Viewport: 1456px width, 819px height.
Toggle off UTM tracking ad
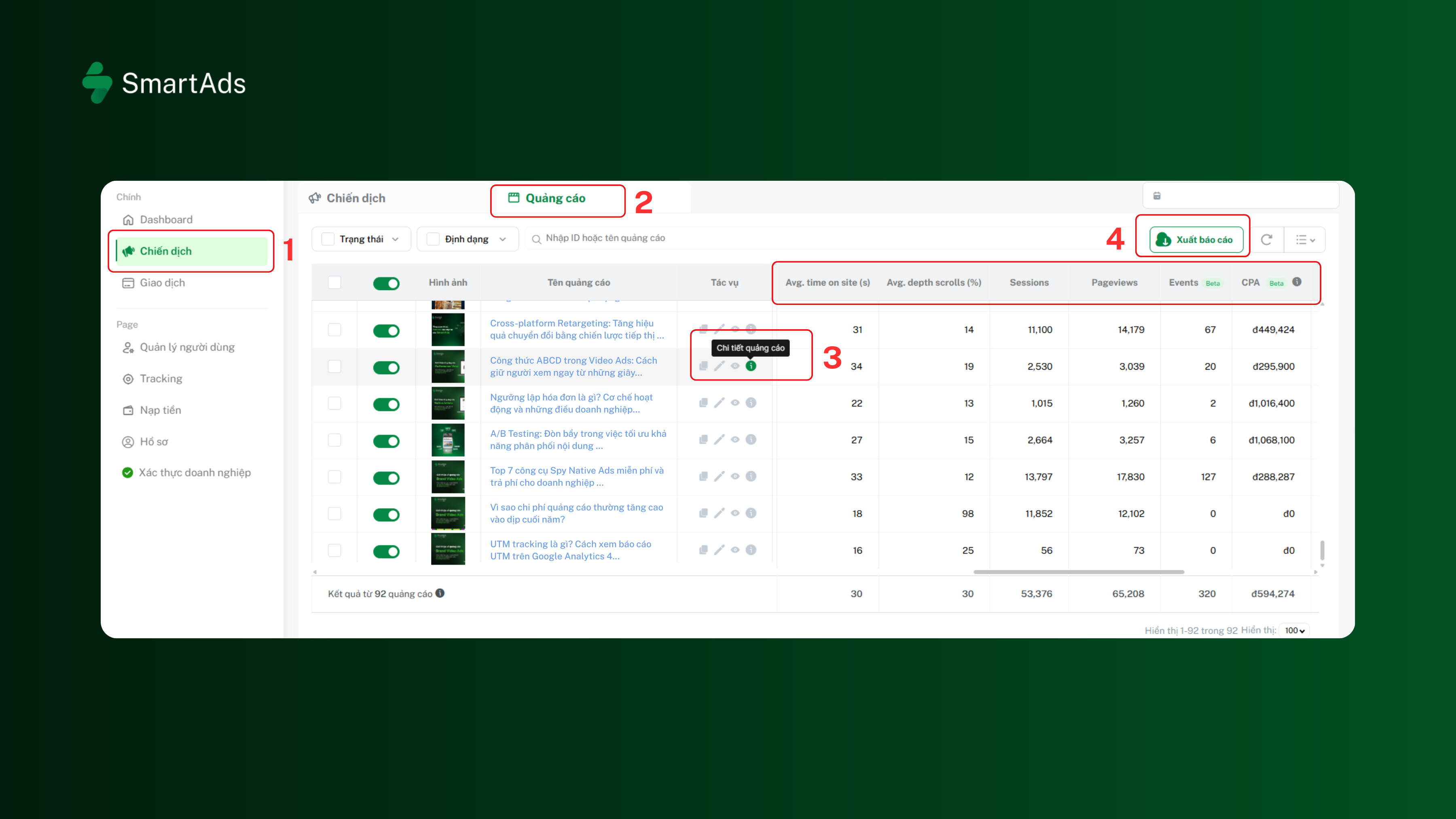coord(386,551)
